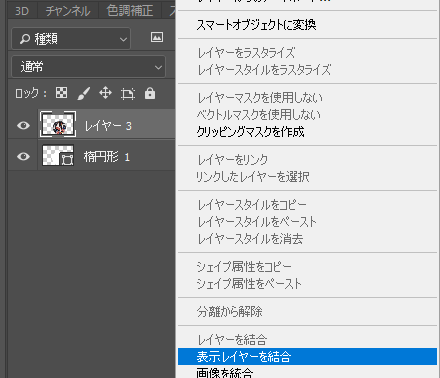Choose レイヤーをラスタライズ menu entry
The height and width of the screenshot is (378, 440).
[307, 53]
